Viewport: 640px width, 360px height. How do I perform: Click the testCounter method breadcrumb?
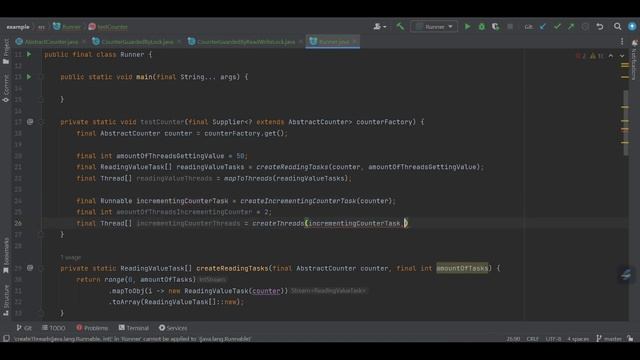pos(108,27)
